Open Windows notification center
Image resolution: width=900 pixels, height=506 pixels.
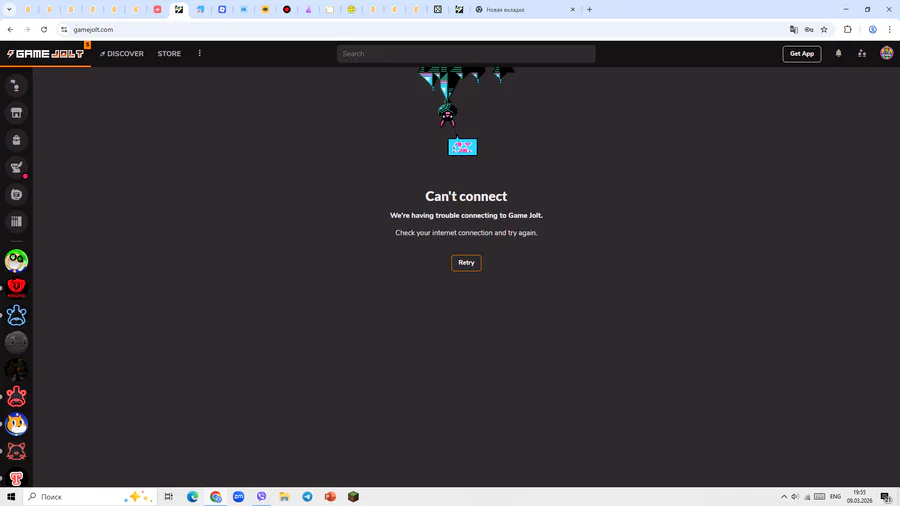tap(886, 497)
